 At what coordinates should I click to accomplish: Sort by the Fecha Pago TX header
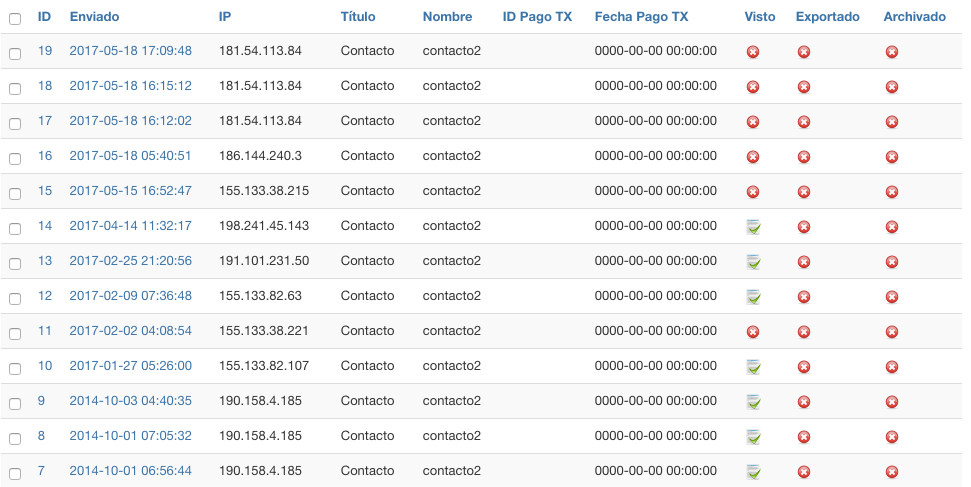641,17
